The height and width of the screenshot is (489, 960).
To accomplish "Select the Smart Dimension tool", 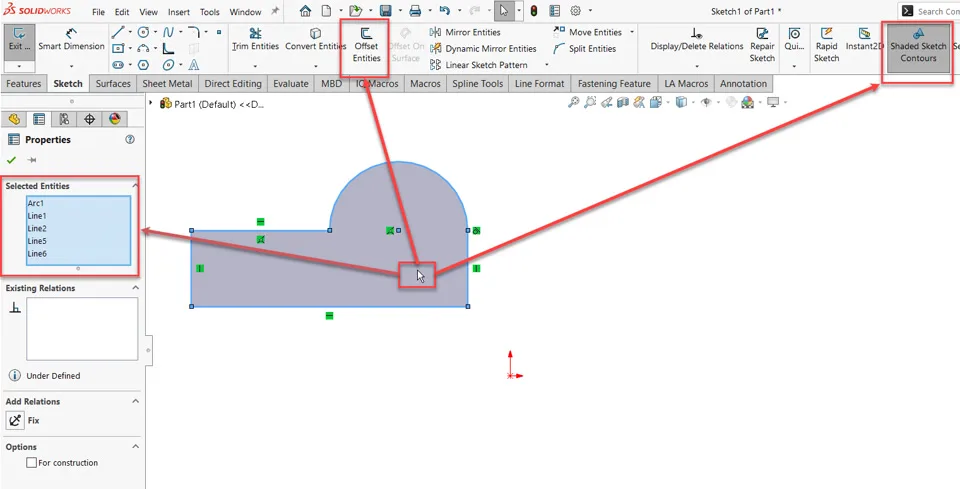I will (x=71, y=40).
